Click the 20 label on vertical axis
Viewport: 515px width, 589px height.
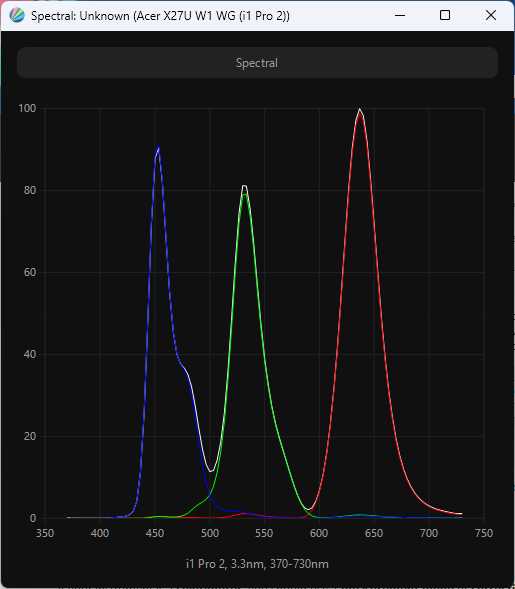[x=30, y=436]
